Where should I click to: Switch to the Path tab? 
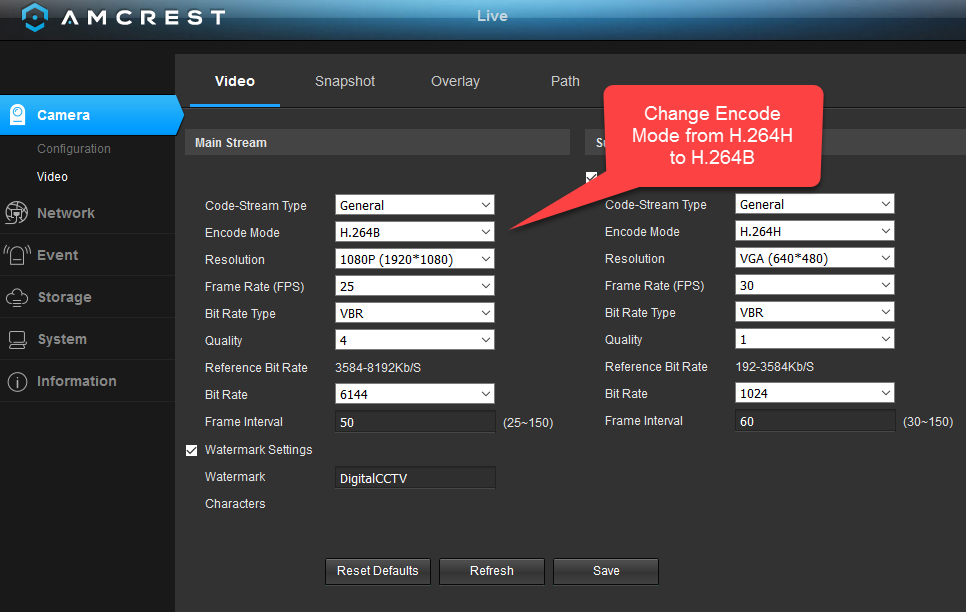(x=565, y=81)
